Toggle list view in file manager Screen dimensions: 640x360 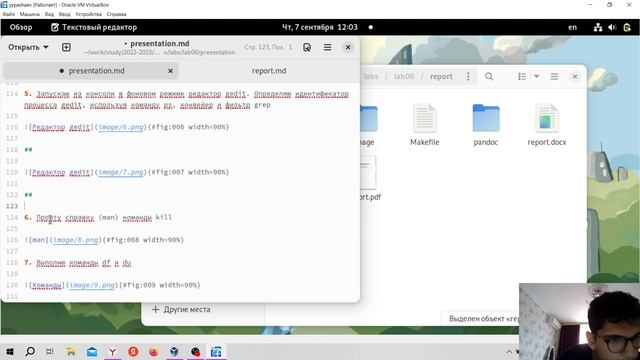click(522, 76)
